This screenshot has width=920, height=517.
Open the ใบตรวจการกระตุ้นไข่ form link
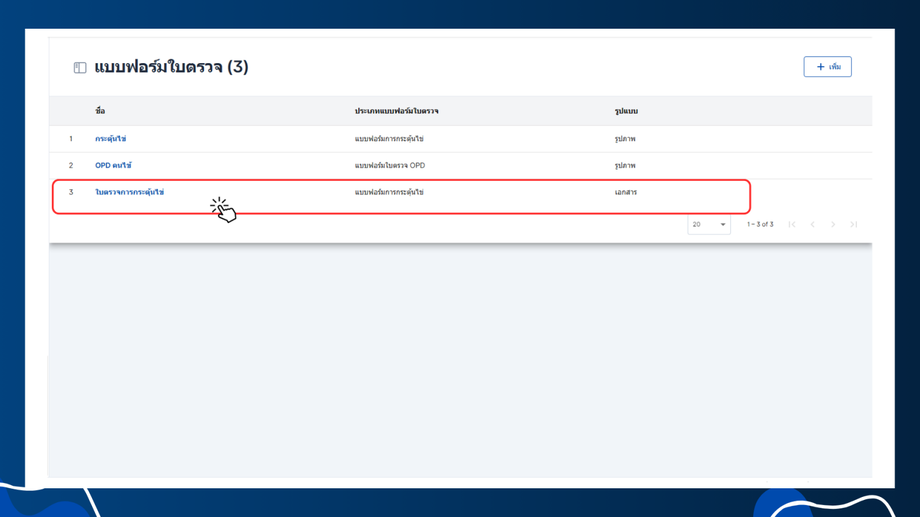(x=130, y=192)
